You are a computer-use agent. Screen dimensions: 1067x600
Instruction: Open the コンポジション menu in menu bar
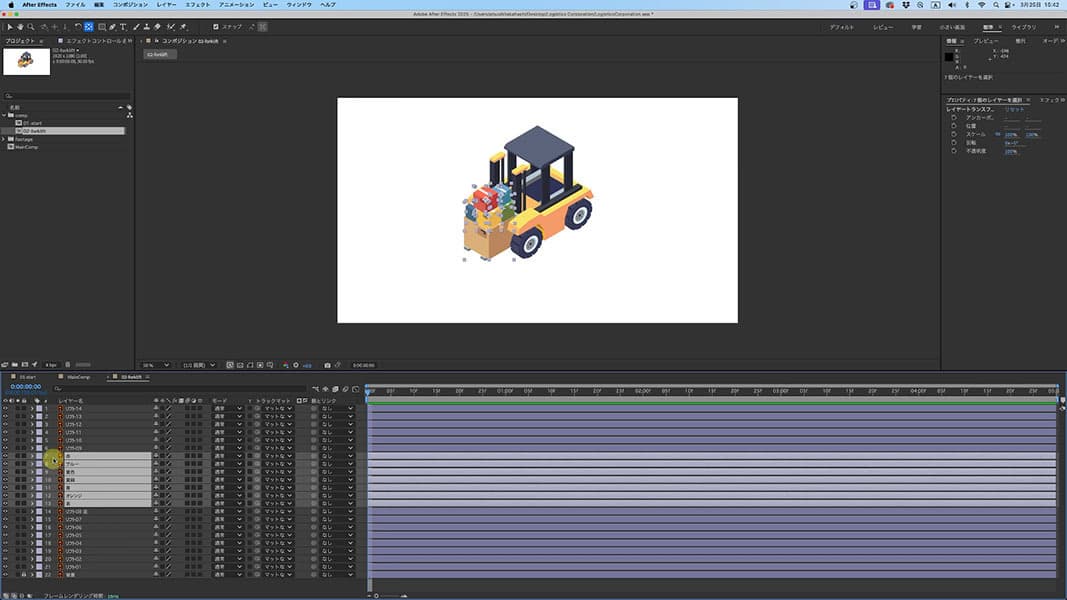(x=129, y=5)
